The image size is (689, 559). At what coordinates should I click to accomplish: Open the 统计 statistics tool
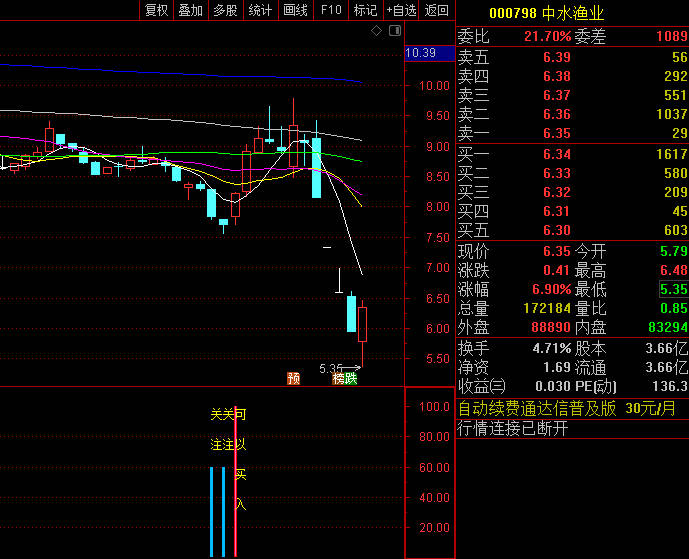point(261,10)
